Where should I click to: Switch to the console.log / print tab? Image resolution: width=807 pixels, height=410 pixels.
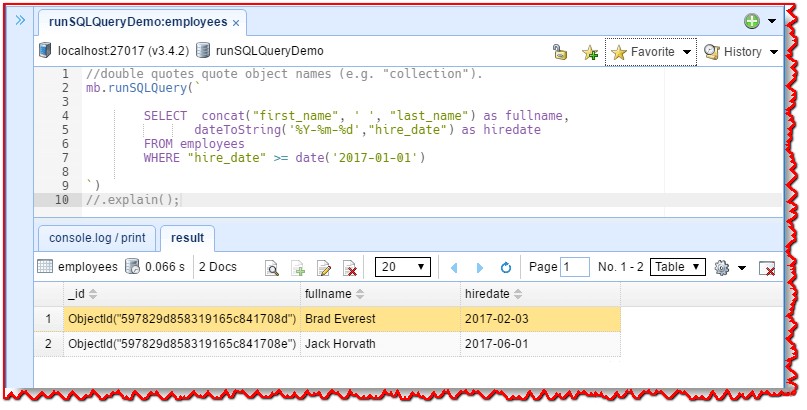[96, 238]
